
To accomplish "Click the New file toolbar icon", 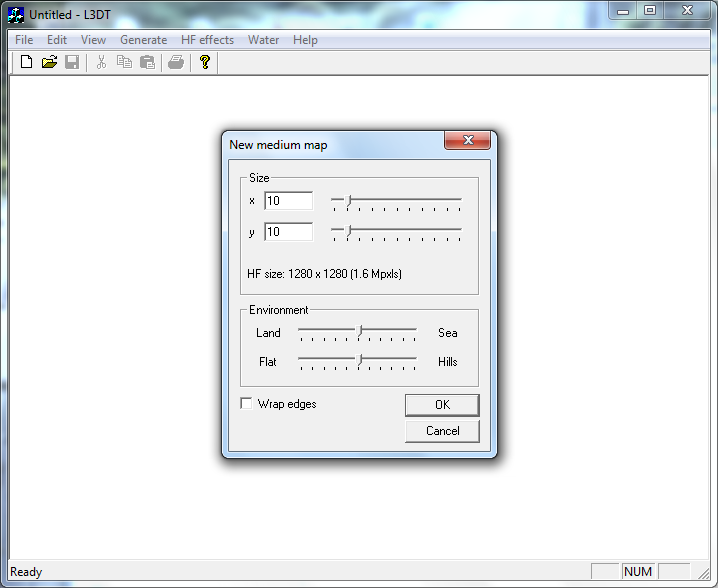I will pos(26,62).
